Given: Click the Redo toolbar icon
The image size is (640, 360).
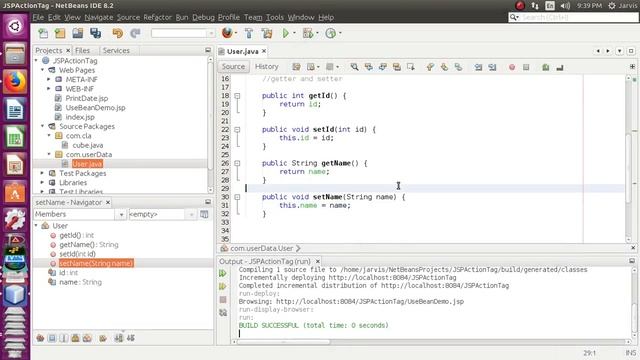Looking at the screenshot, I should point(135,33).
